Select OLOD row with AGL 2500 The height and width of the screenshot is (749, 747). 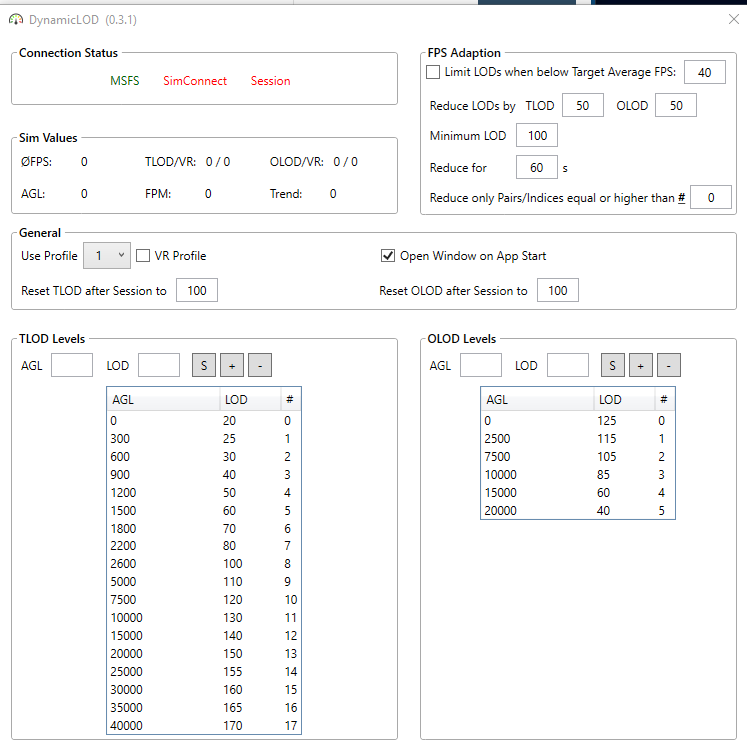(578, 439)
